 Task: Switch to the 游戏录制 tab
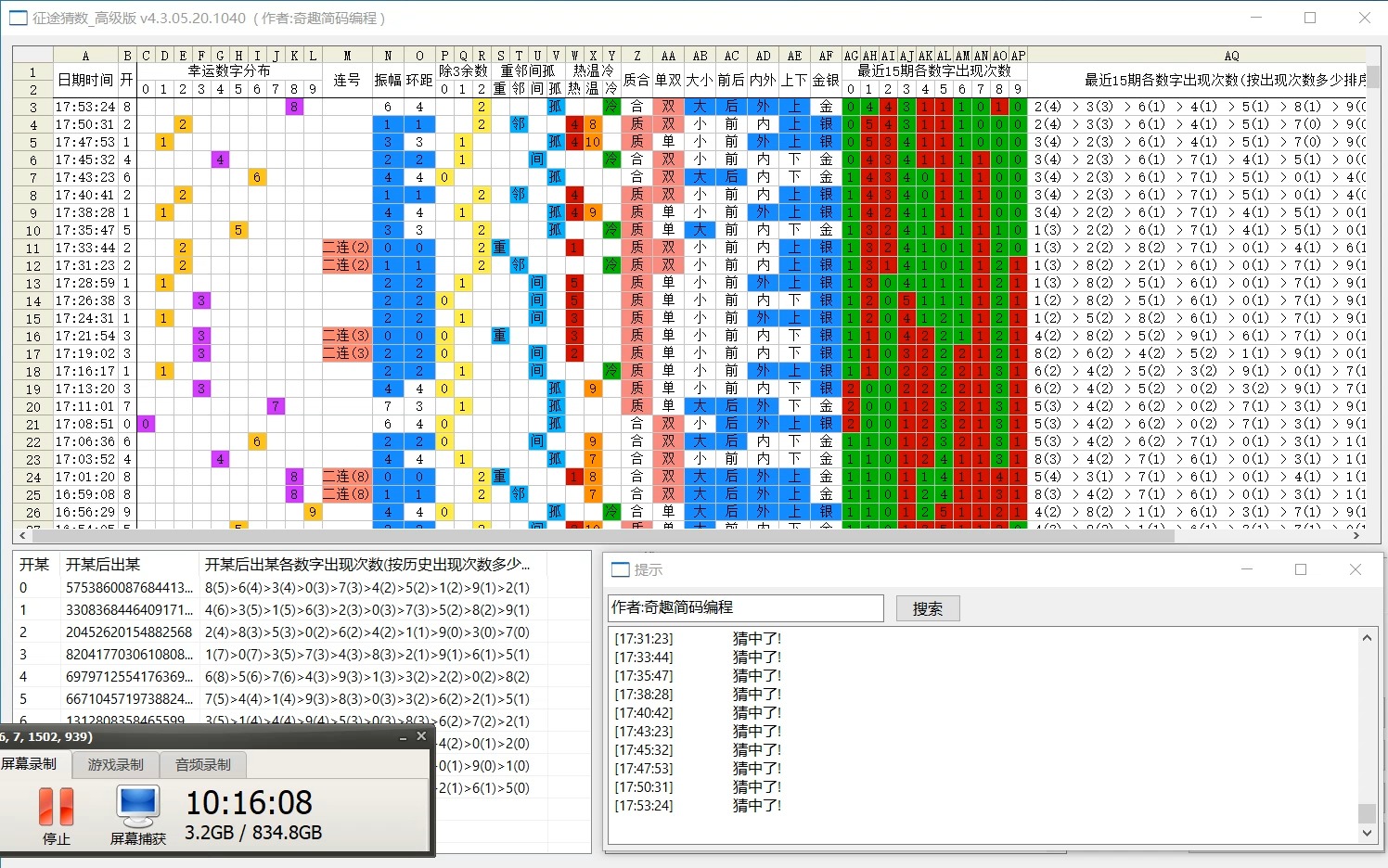pyautogui.click(x=116, y=764)
